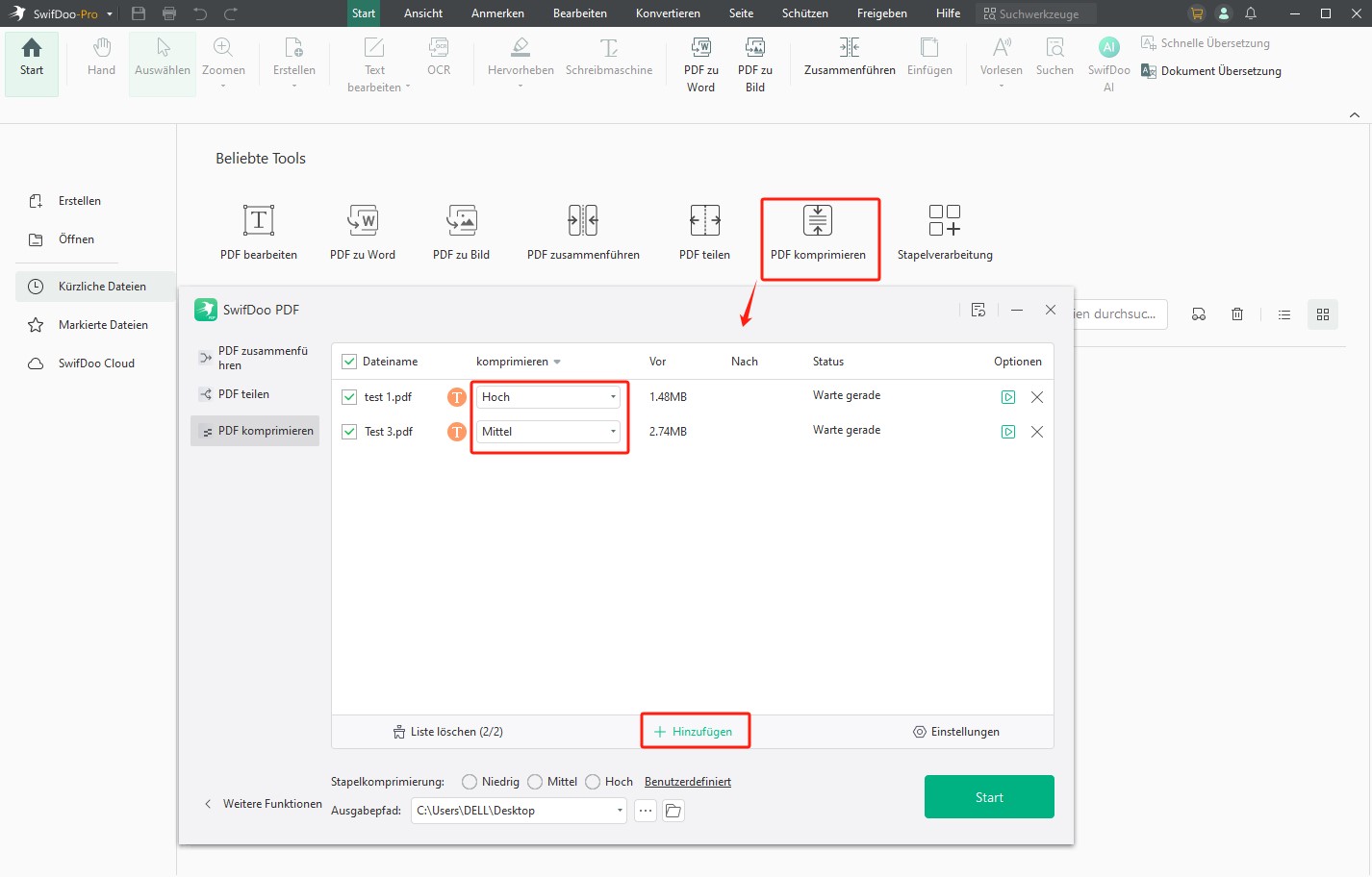
Task: Open Einstellungen in the dialog
Action: click(x=956, y=732)
